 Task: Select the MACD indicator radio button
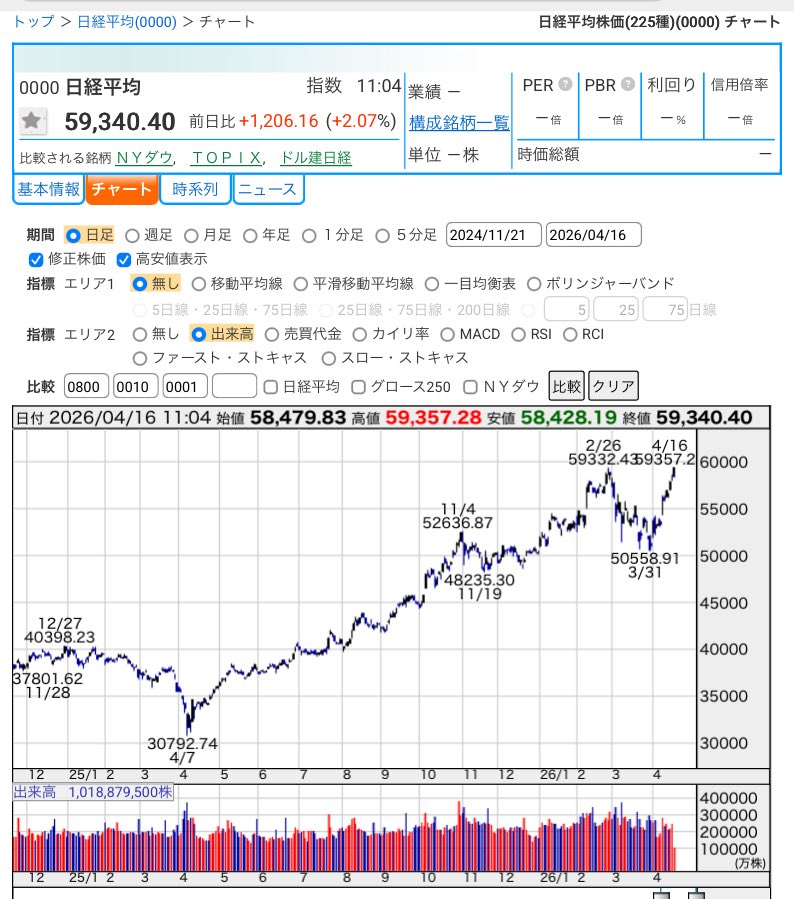(447, 334)
